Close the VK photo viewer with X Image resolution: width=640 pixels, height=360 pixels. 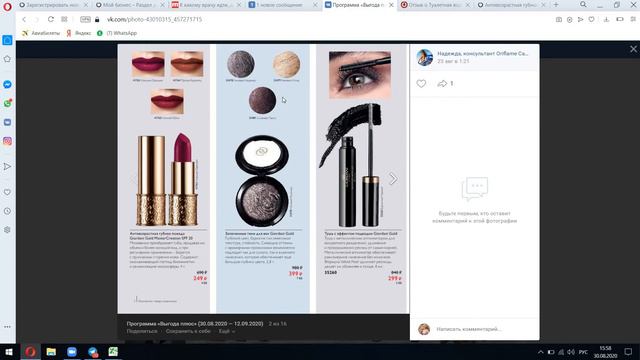pos(633,49)
